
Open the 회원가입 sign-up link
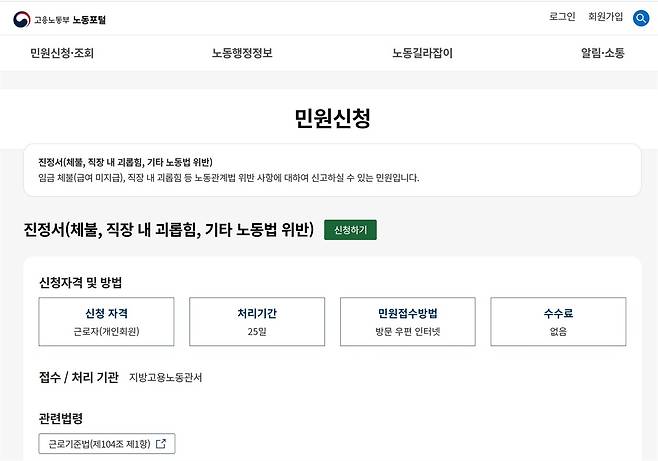pos(605,17)
